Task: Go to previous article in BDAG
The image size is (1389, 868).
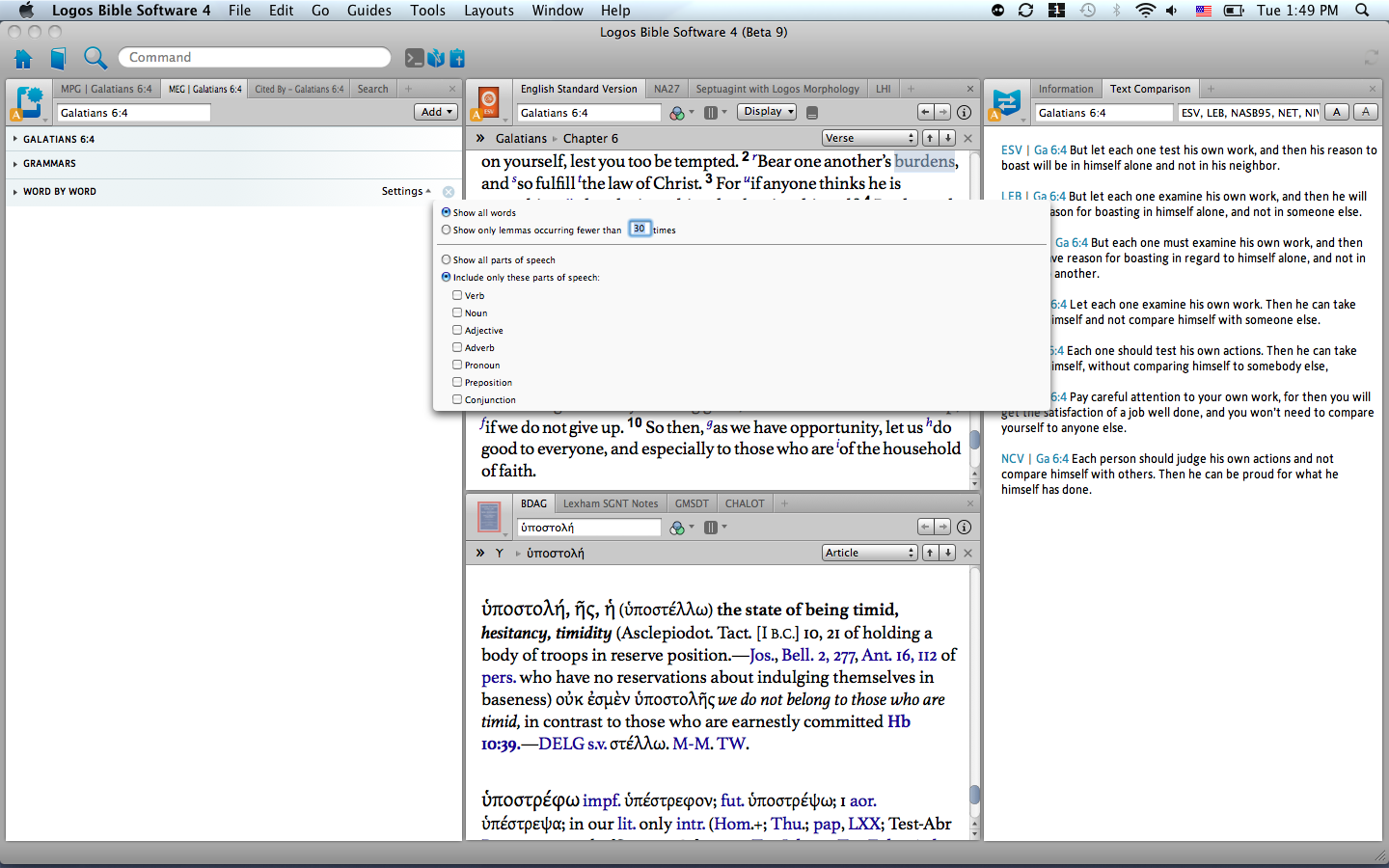Action: click(x=930, y=553)
